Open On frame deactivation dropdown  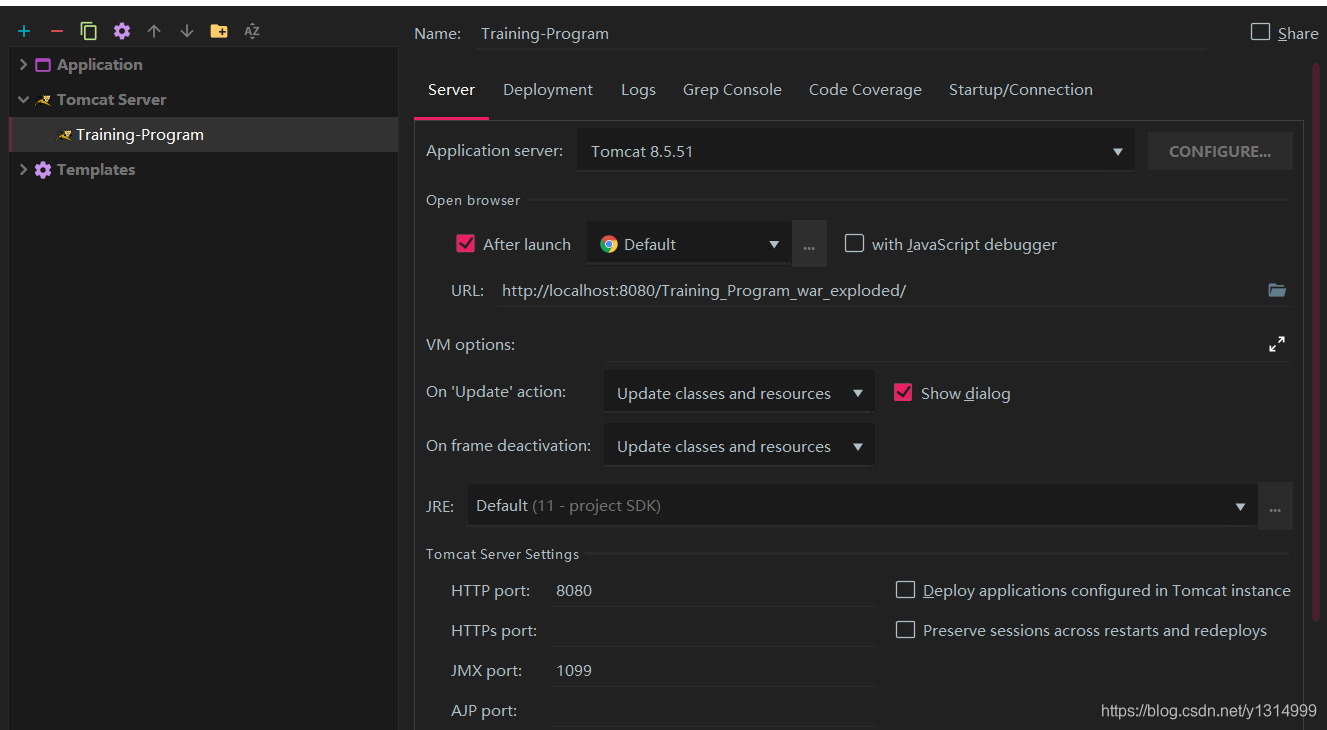[x=739, y=446]
